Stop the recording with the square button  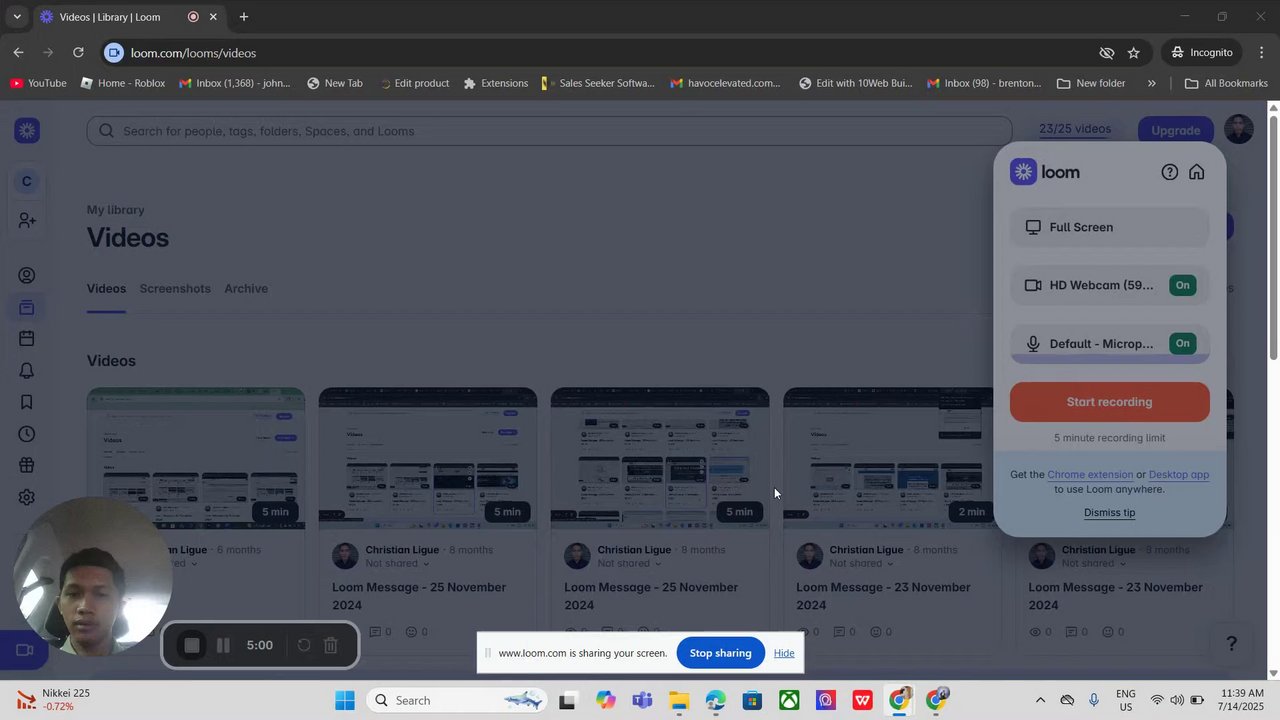[x=192, y=646]
